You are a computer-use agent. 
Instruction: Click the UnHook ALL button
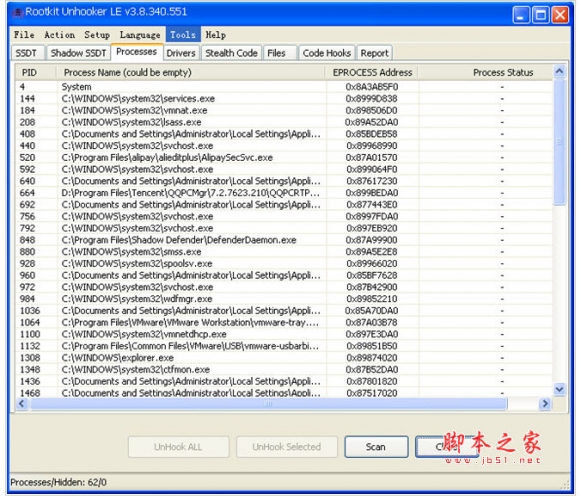(x=178, y=447)
